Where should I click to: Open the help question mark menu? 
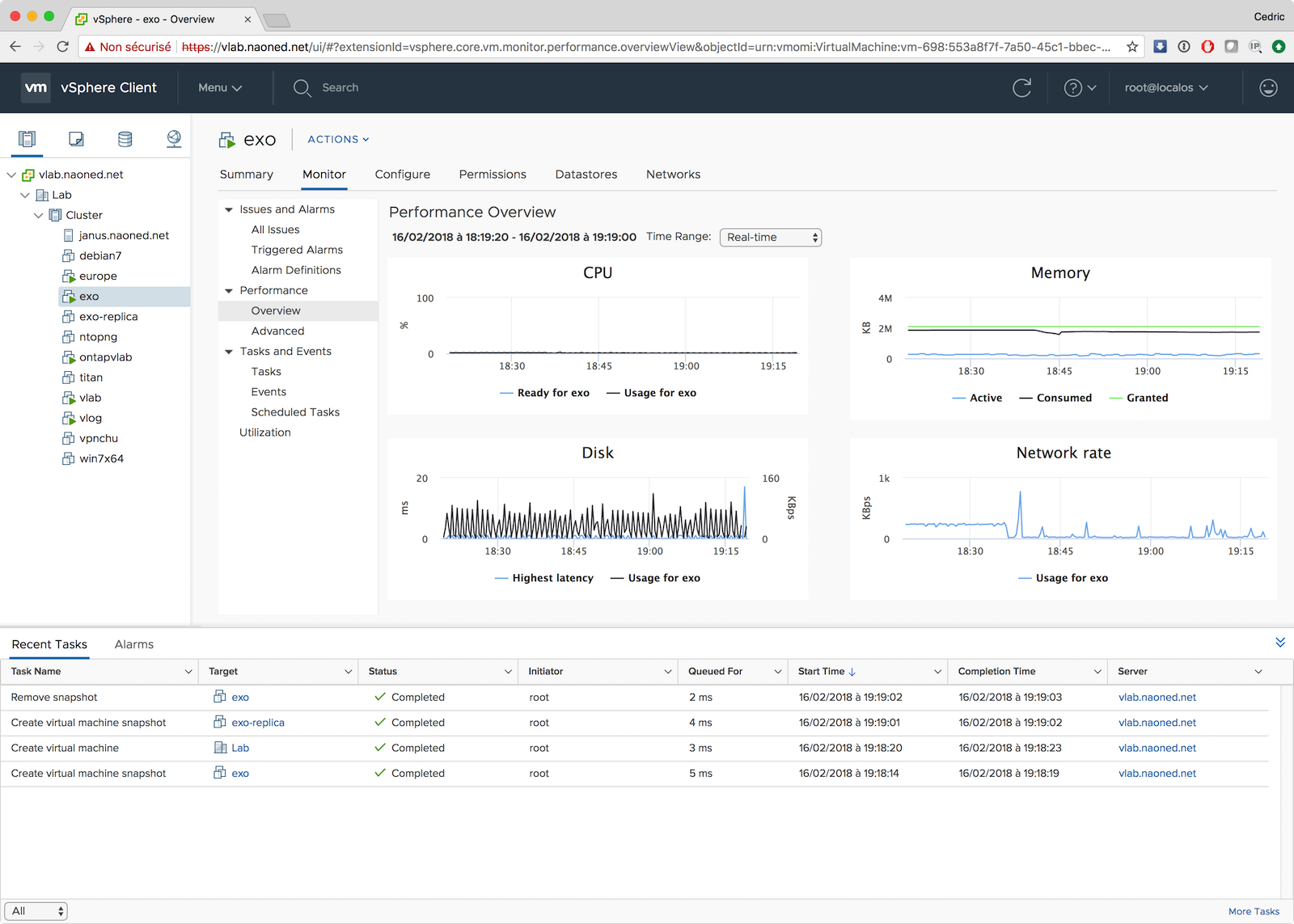[1080, 87]
